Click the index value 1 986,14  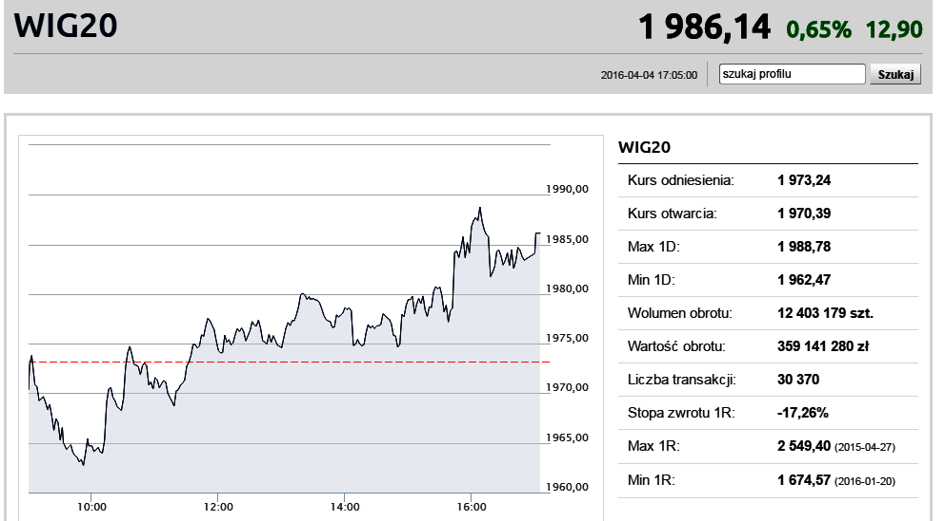click(x=704, y=28)
